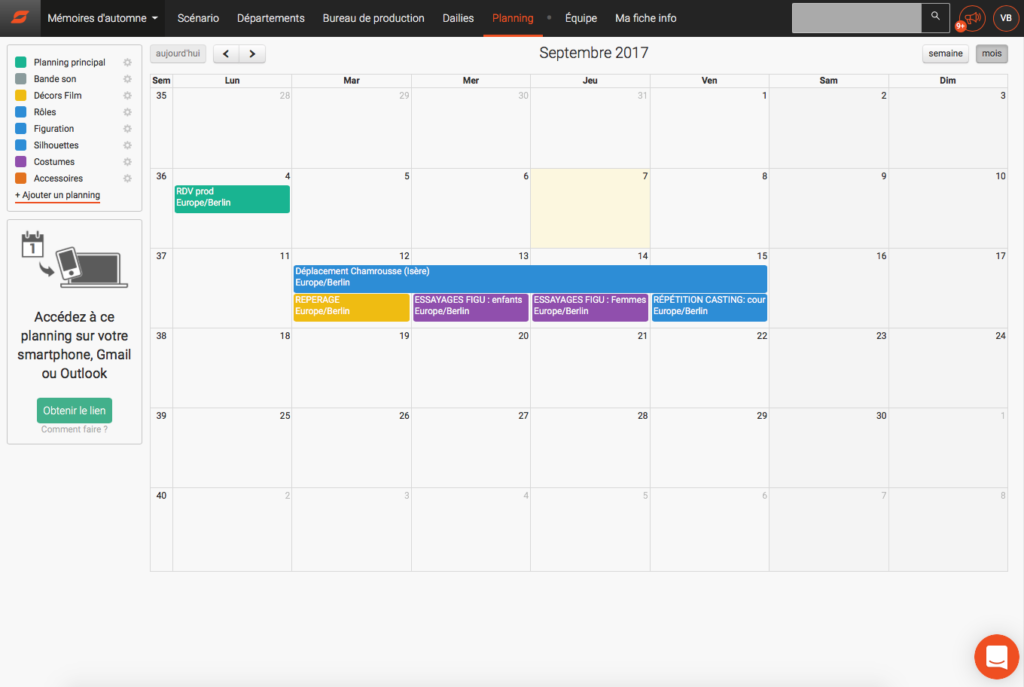
Task: Toggle Décors Film planning visibility
Action: (21, 95)
